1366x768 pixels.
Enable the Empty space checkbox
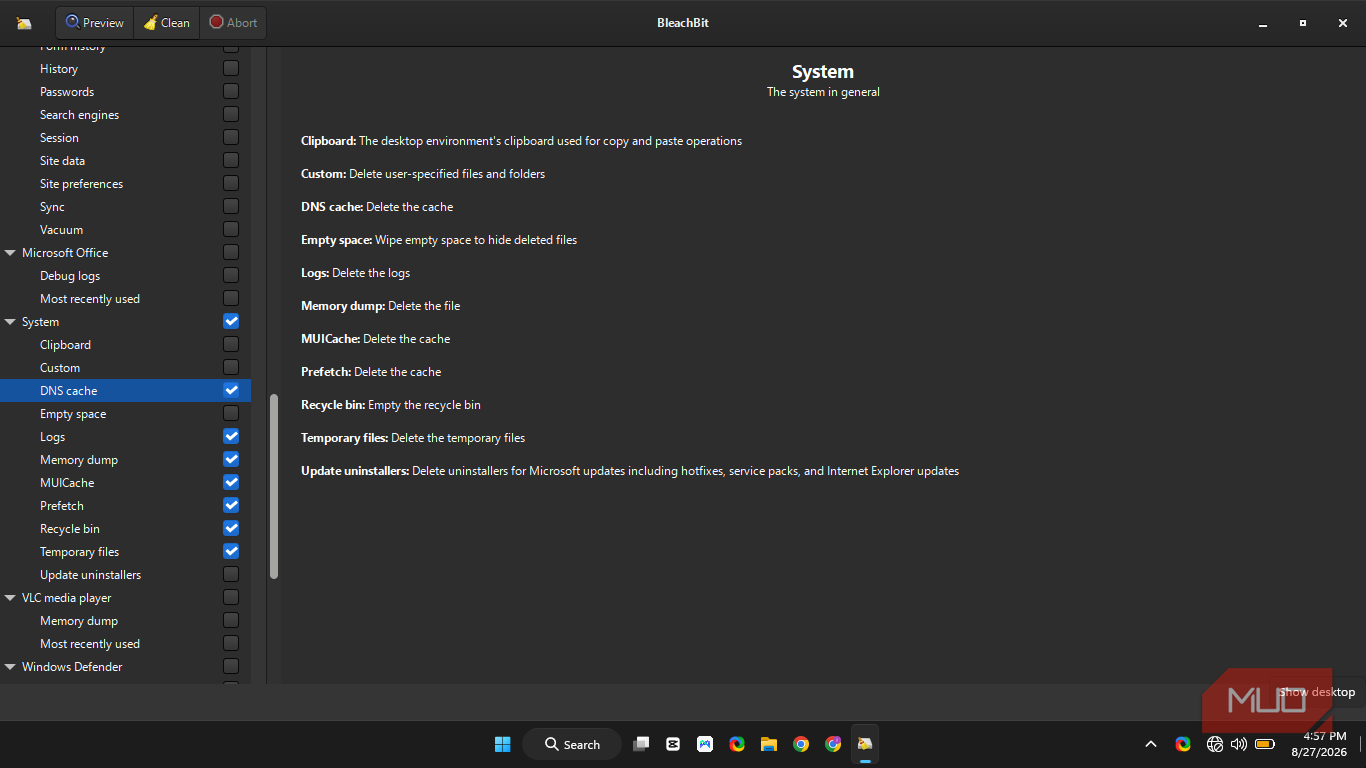click(x=231, y=413)
